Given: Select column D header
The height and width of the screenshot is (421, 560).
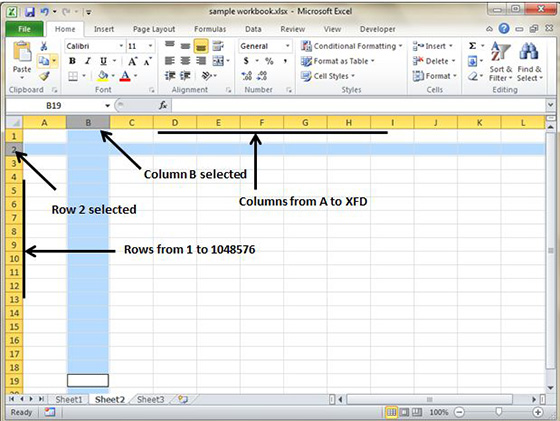Looking at the screenshot, I should point(175,123).
